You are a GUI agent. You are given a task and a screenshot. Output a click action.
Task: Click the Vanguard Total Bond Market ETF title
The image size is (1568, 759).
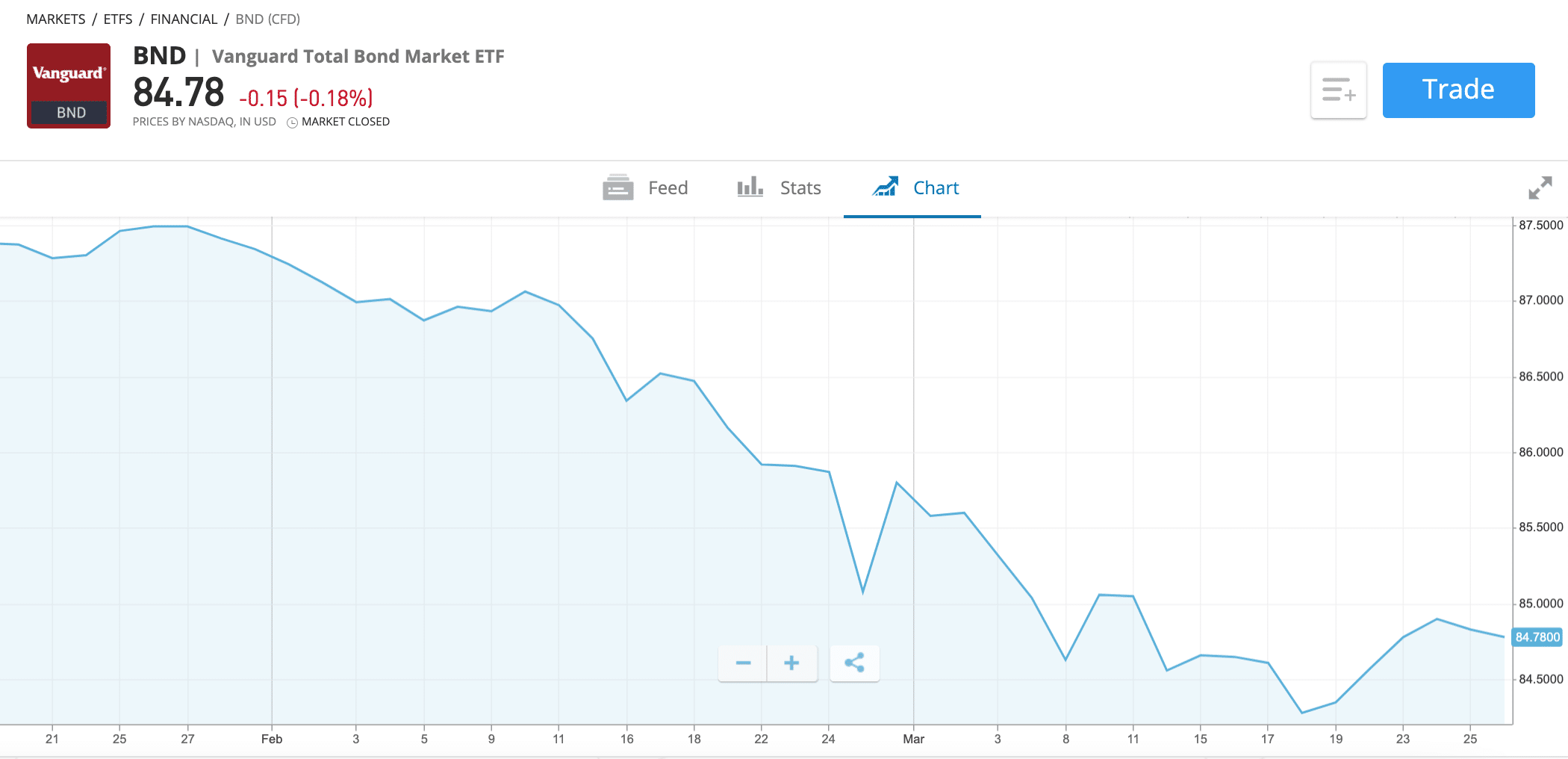pos(358,57)
